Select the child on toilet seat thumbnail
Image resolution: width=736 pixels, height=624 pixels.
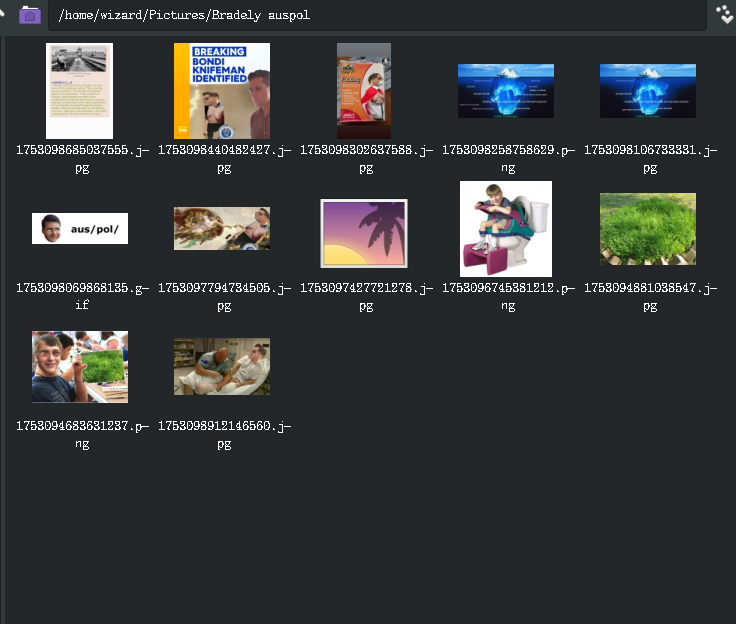click(x=506, y=229)
